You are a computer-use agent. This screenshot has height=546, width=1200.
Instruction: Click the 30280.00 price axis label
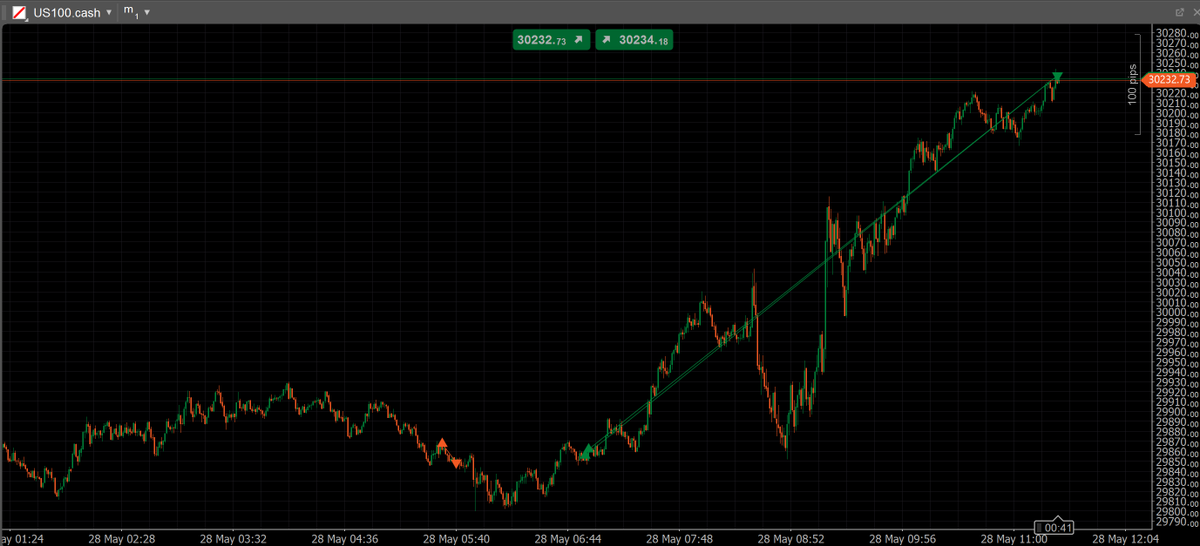(1175, 34)
